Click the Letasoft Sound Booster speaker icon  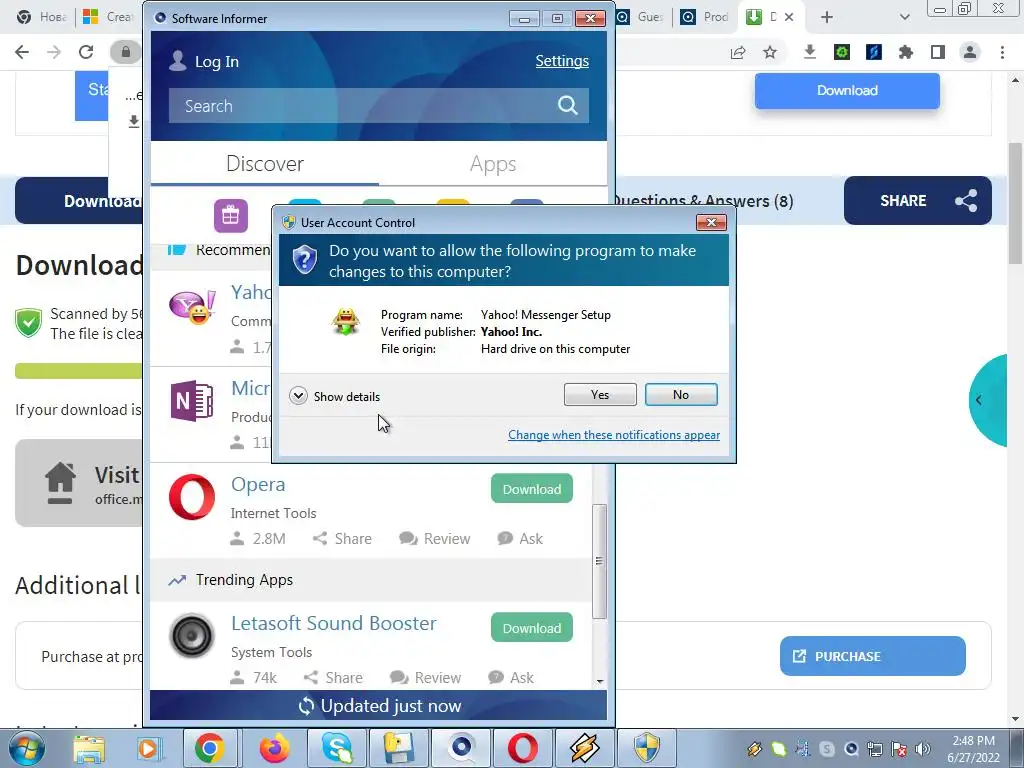coord(192,635)
